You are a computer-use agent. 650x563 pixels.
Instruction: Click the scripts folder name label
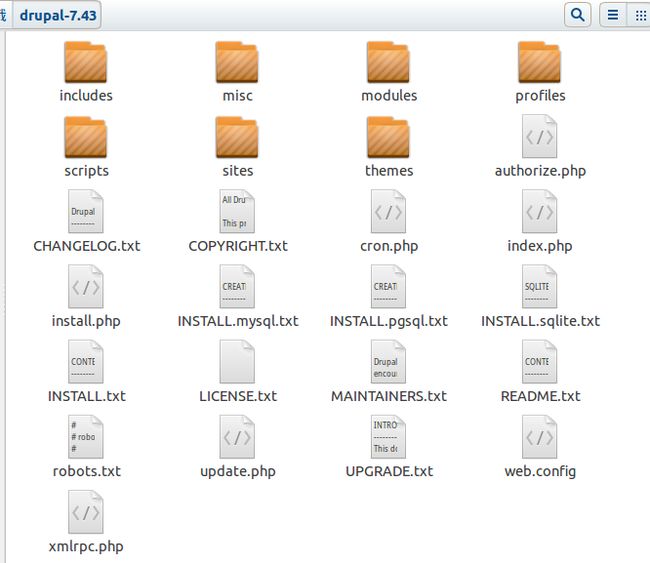point(86,171)
